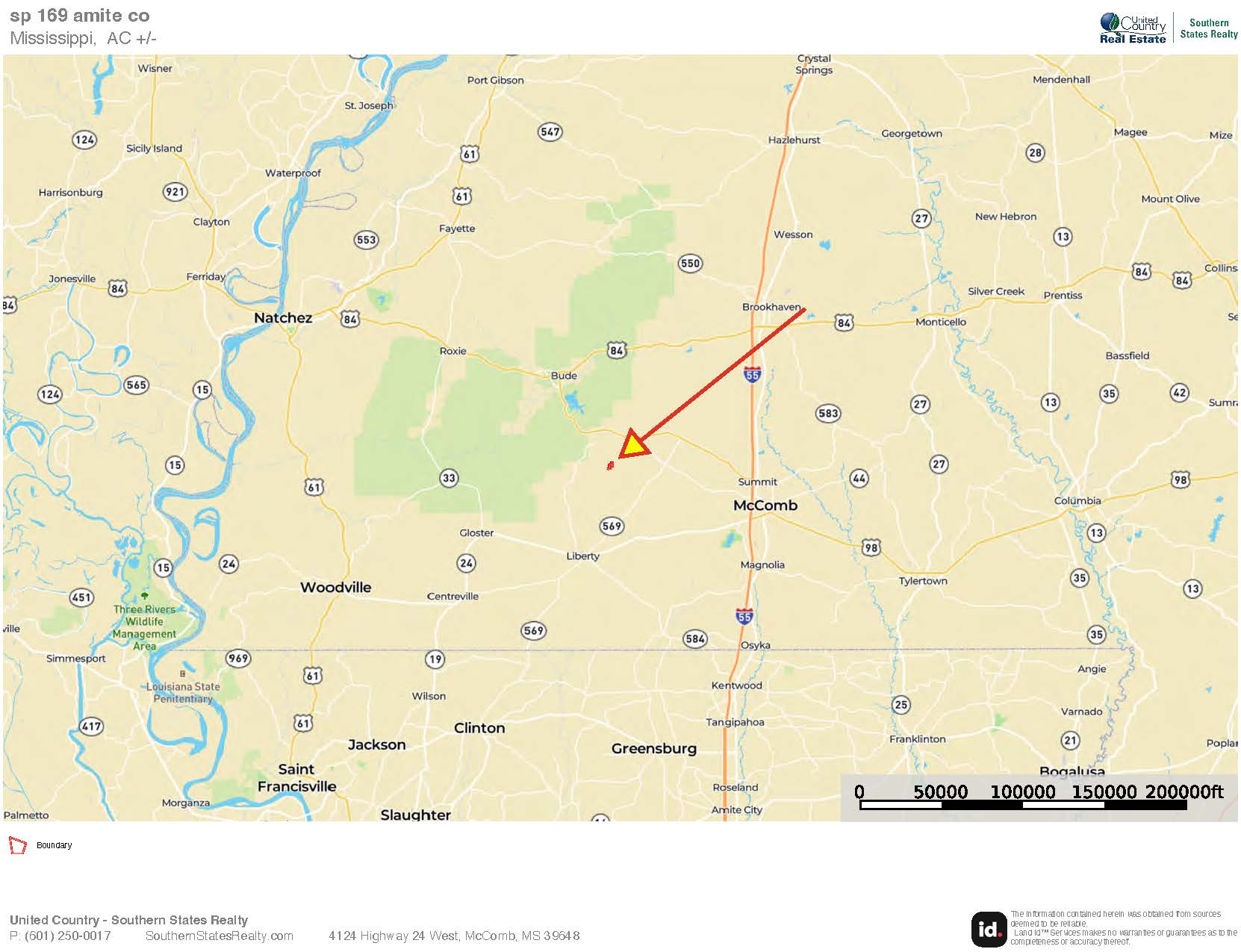Select the McComb city label
This screenshot has height=952, width=1241.
click(765, 505)
